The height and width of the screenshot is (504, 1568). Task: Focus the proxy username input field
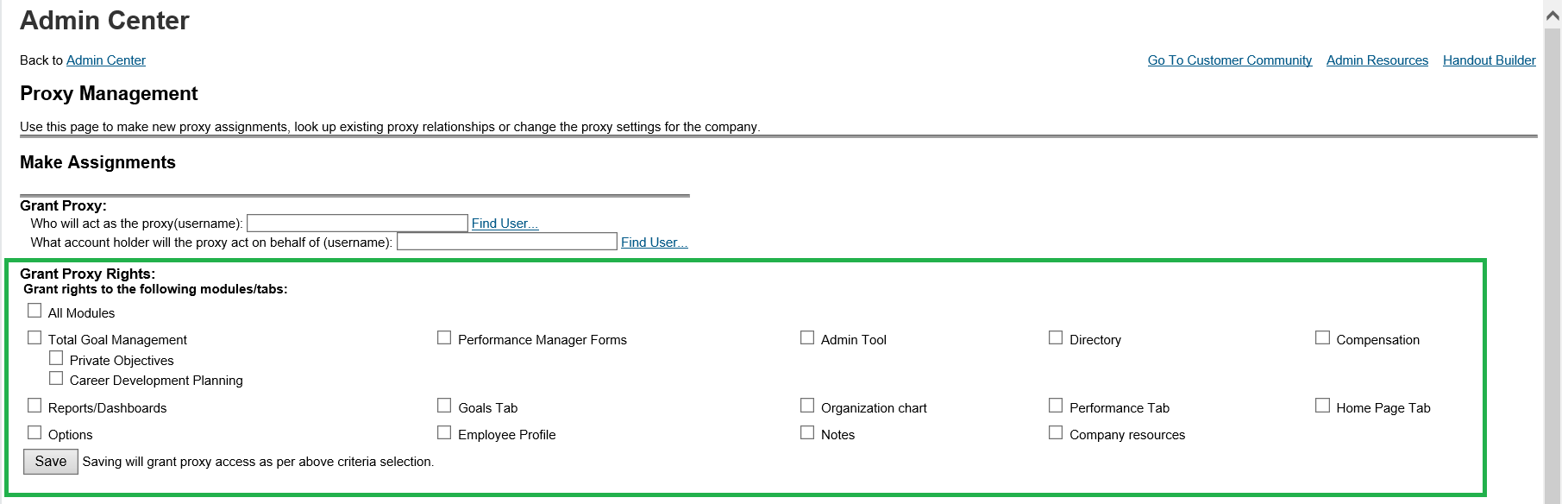(357, 224)
